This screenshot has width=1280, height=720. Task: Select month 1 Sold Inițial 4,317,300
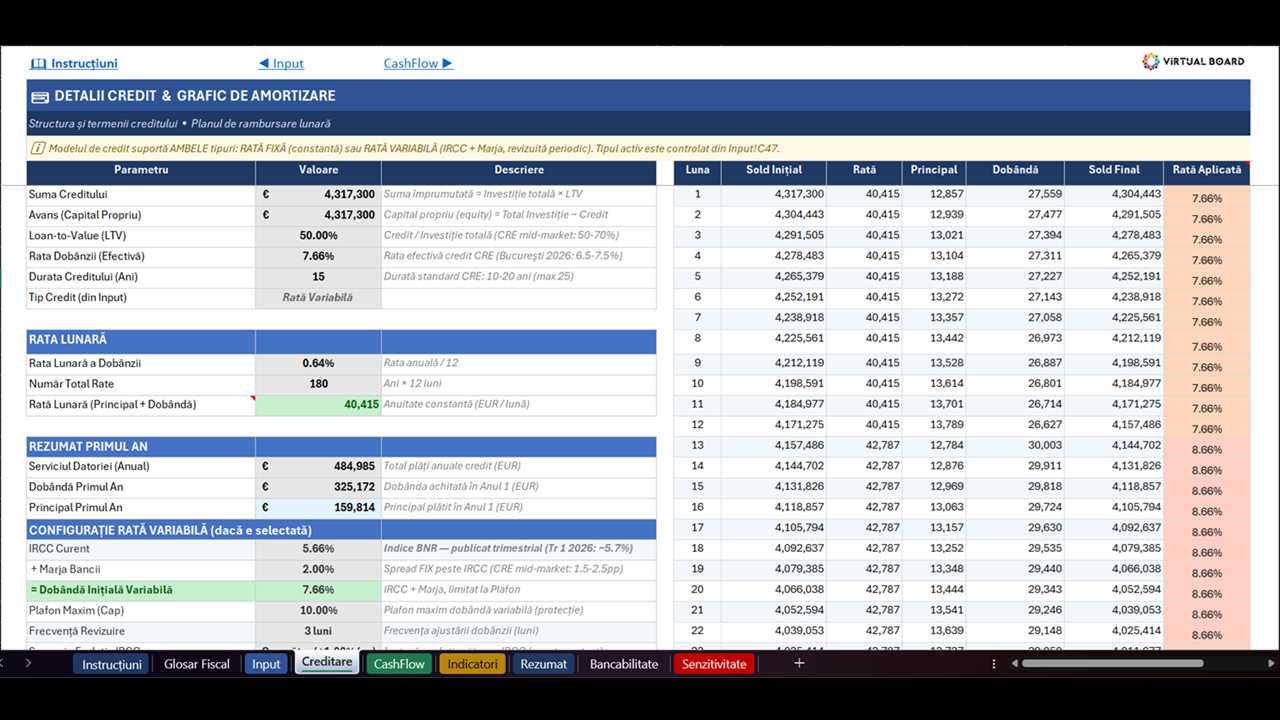774,194
